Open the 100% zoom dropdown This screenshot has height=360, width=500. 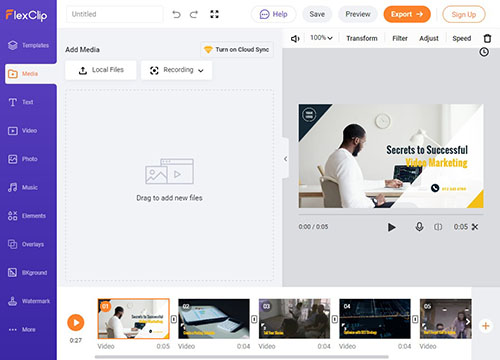pos(321,38)
